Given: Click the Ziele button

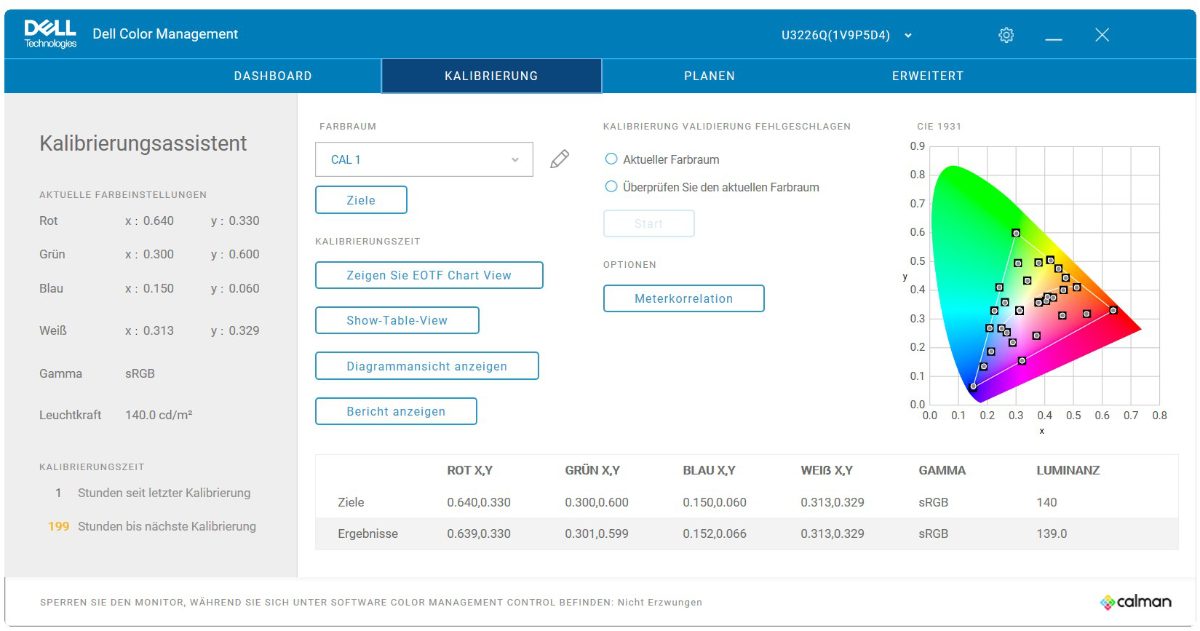Looking at the screenshot, I should pos(361,200).
